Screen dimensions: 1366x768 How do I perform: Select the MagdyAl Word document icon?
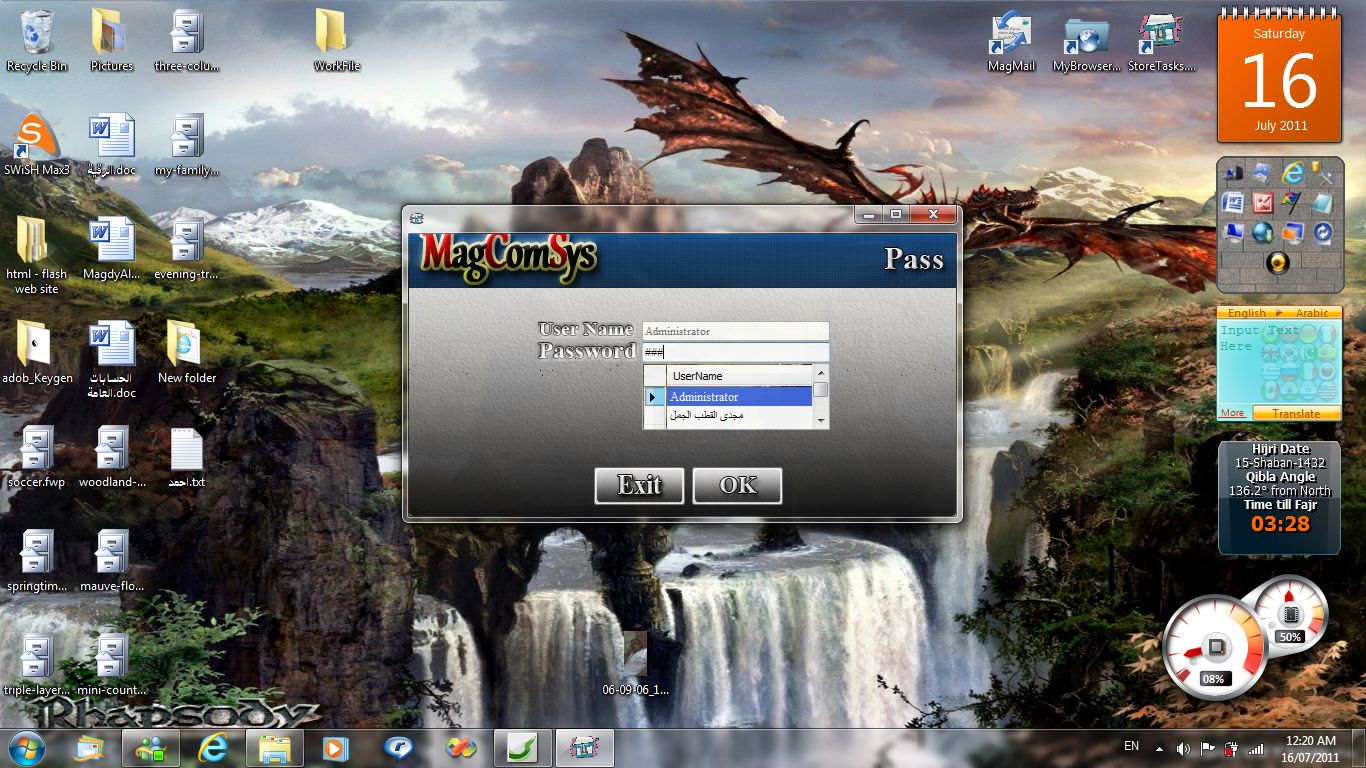coord(111,249)
